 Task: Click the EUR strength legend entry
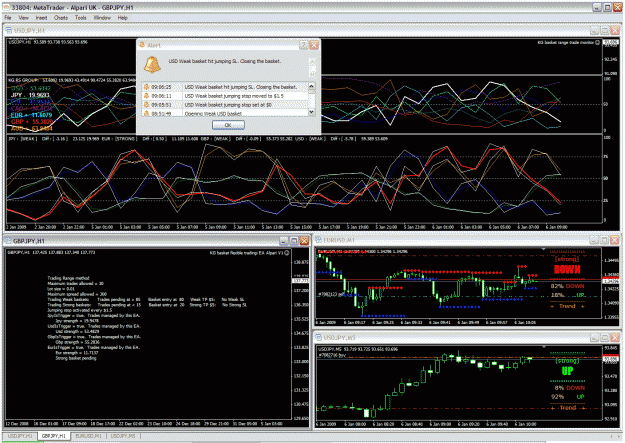click(31, 115)
